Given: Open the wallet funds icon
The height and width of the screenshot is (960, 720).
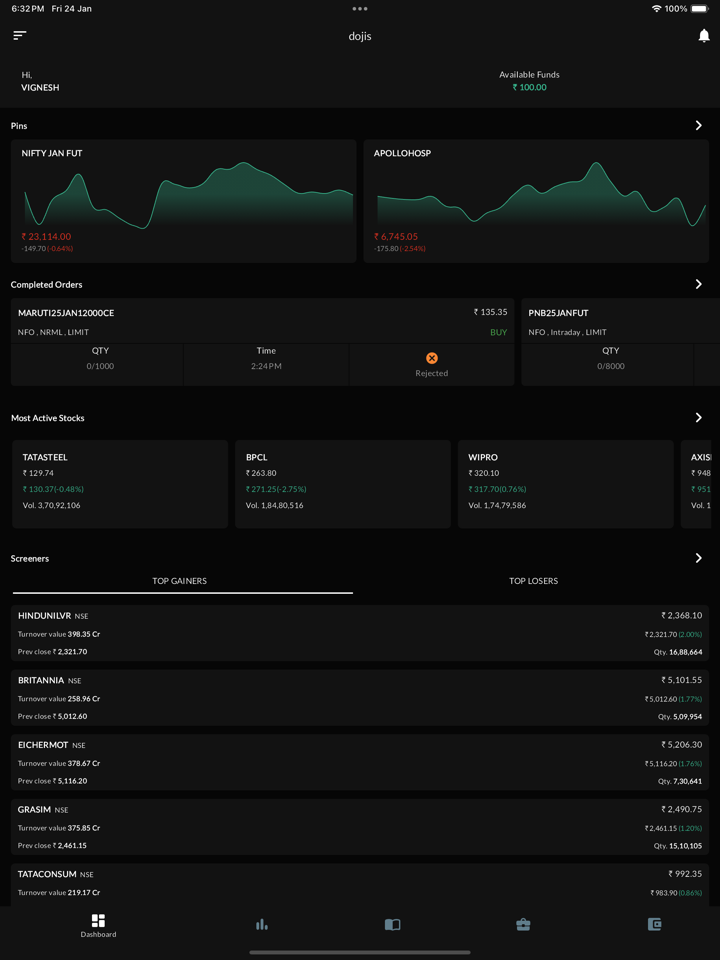Looking at the screenshot, I should [654, 925].
